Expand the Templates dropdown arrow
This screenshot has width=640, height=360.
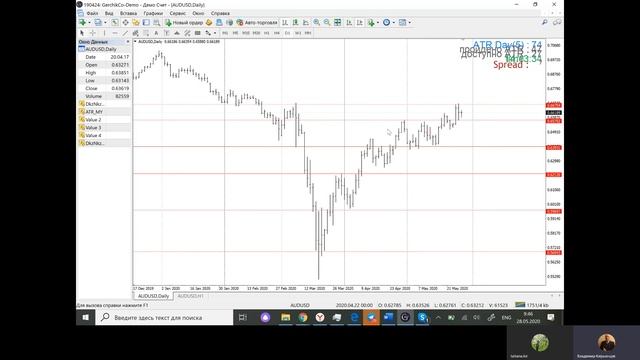(409, 22)
